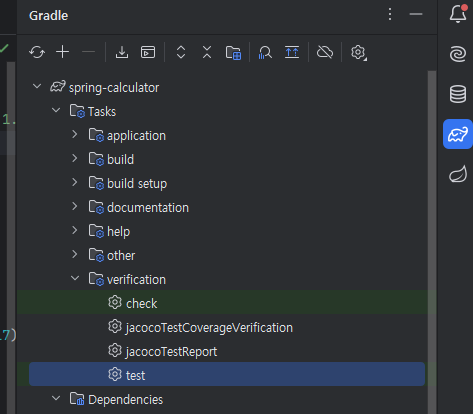Sync all Gradle projects with the reload icon

point(37,52)
